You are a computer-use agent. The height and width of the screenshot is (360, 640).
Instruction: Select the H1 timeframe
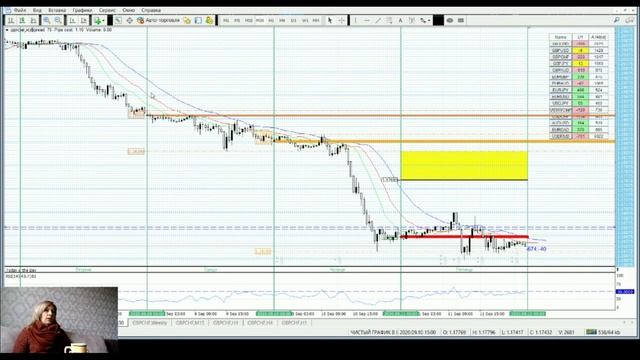(271, 20)
